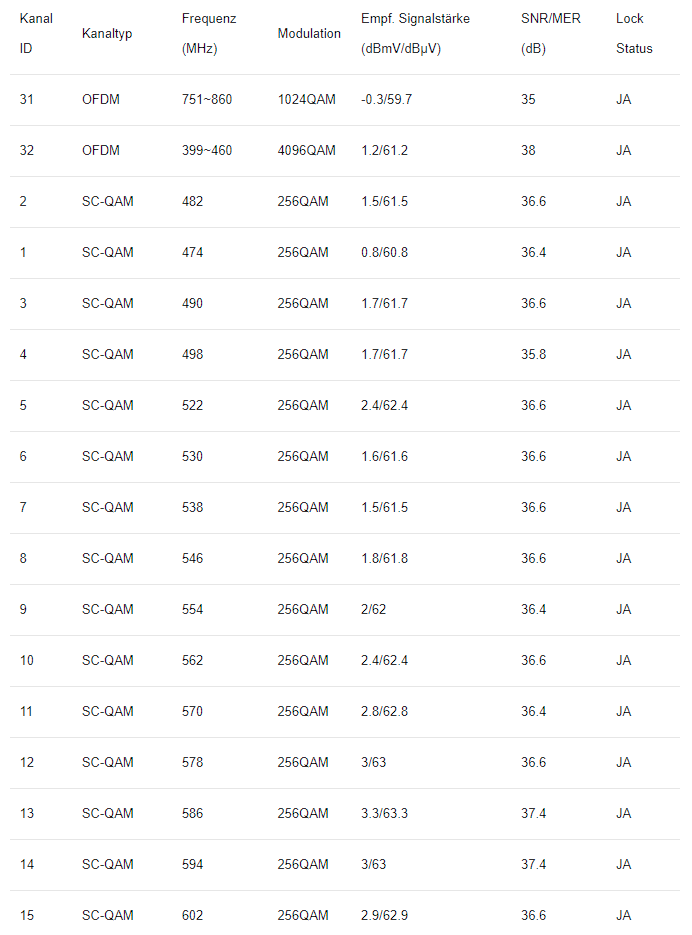
Task: Click the Kanaltyp column header
Action: [x=107, y=34]
